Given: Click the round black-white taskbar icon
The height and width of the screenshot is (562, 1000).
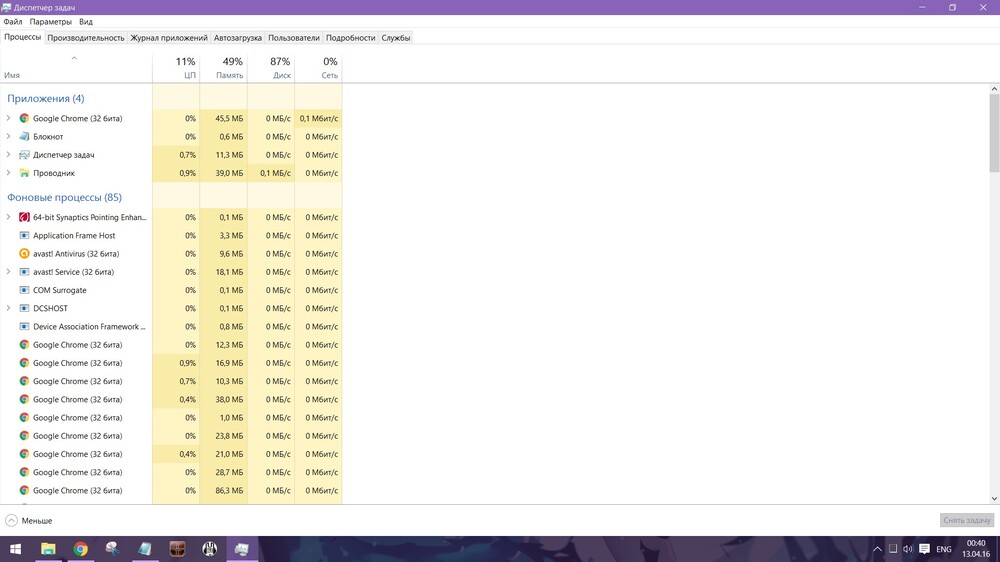Looking at the screenshot, I should coord(209,549).
